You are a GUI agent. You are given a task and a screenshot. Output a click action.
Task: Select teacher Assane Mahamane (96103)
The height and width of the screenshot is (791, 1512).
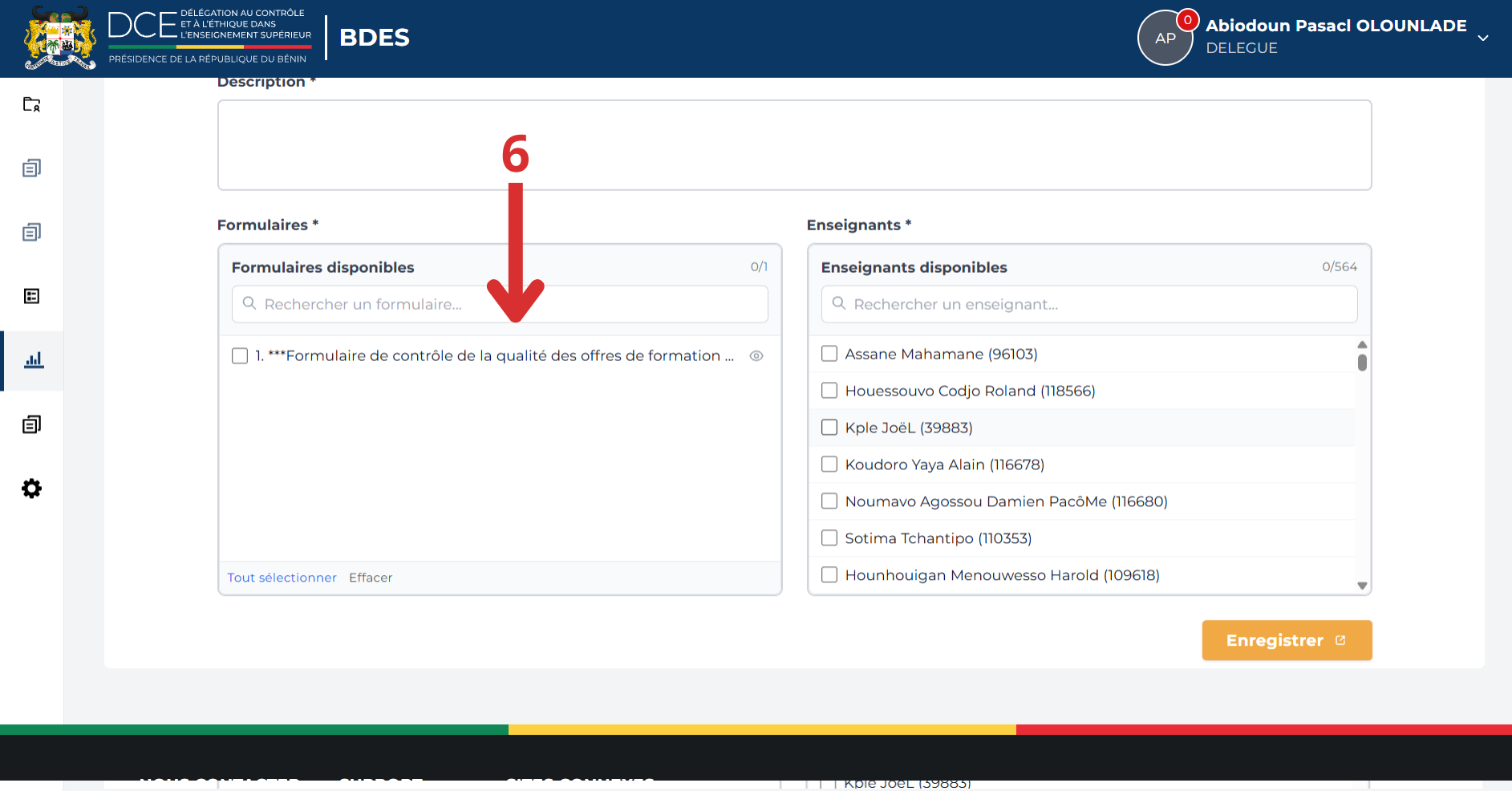tap(829, 354)
